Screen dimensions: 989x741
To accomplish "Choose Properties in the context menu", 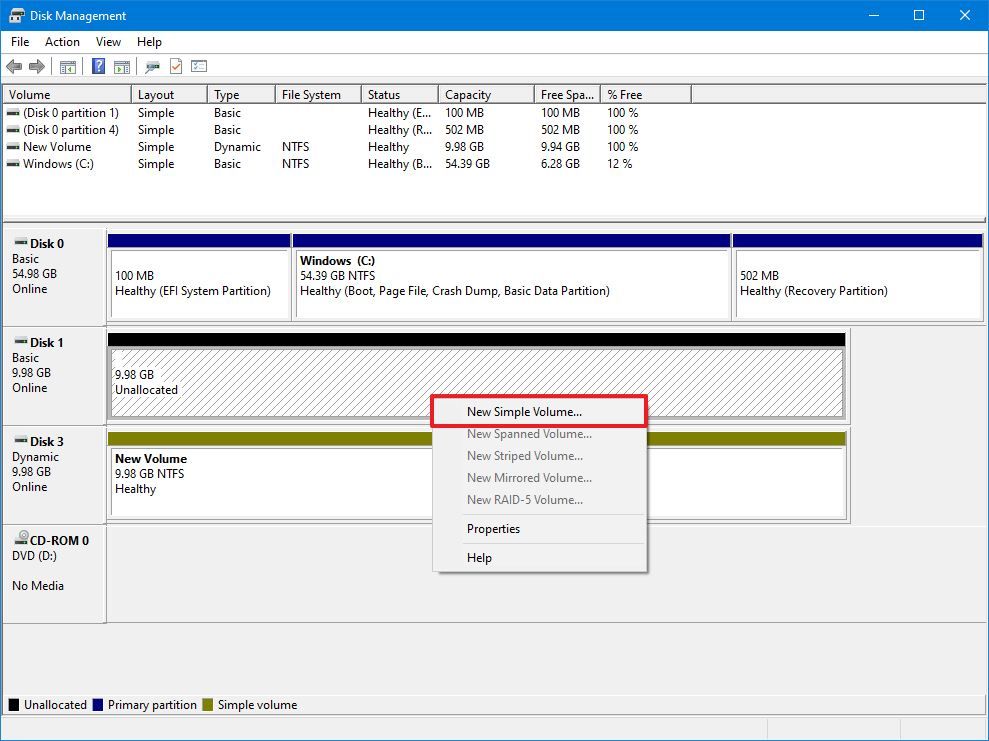I will point(493,529).
